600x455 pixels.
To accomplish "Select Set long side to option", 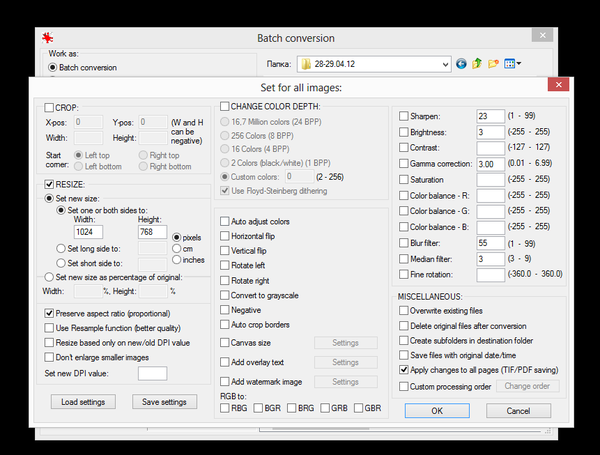I will [61, 249].
